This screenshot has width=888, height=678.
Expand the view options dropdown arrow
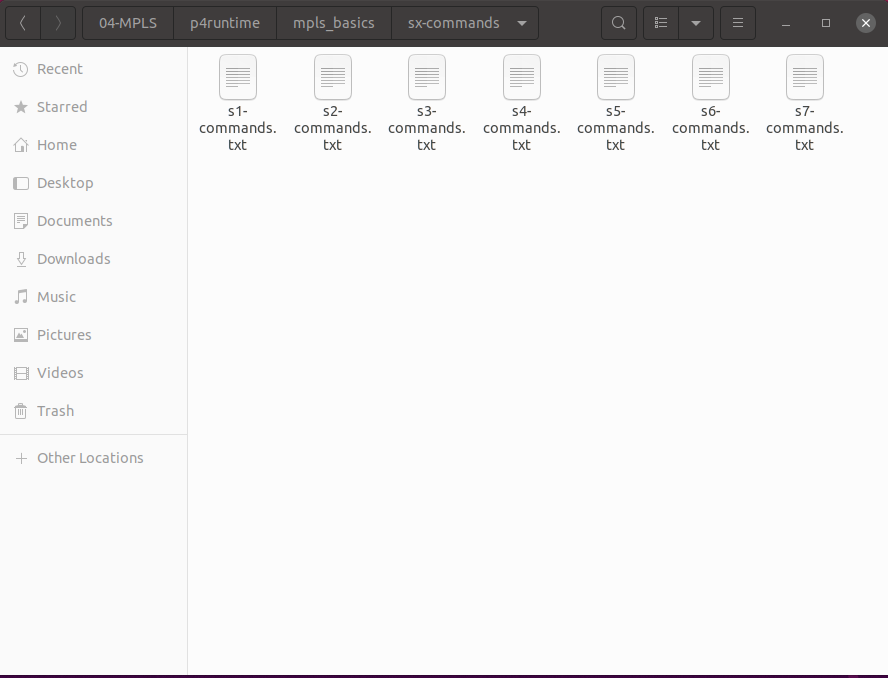coord(696,23)
